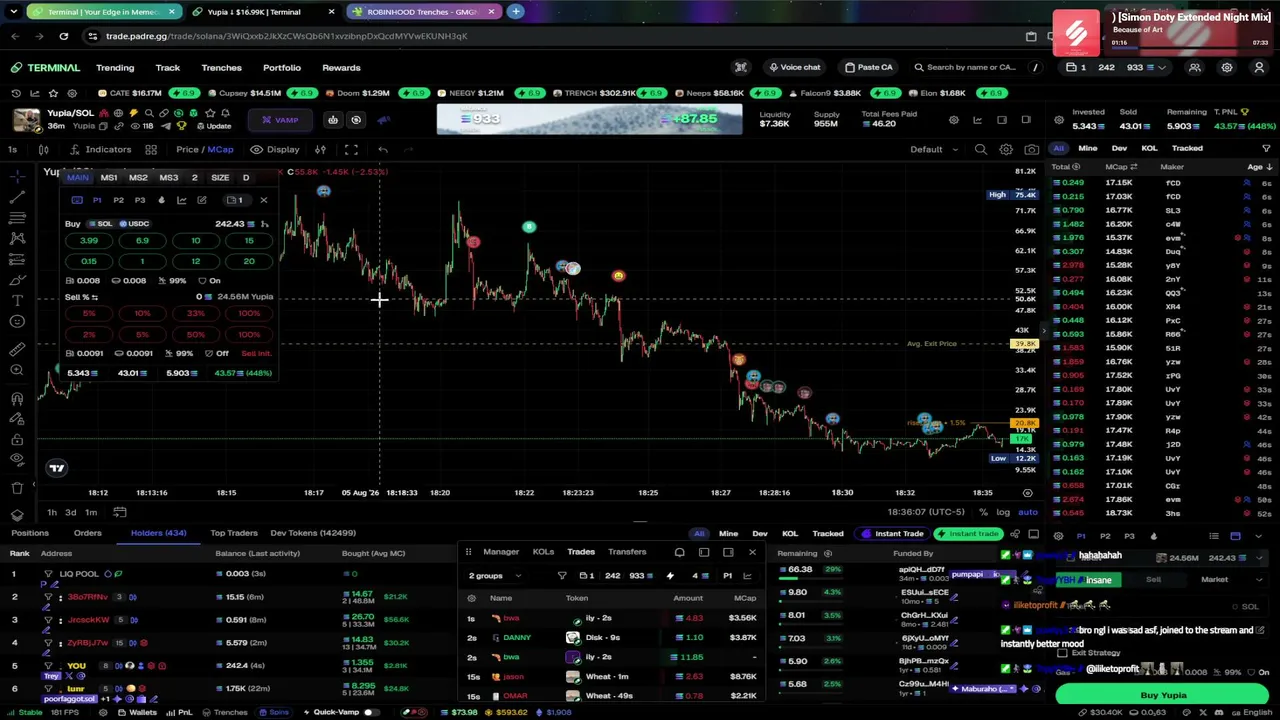The width and height of the screenshot is (1280, 720).
Task: Click the sell 33% button
Action: (195, 314)
